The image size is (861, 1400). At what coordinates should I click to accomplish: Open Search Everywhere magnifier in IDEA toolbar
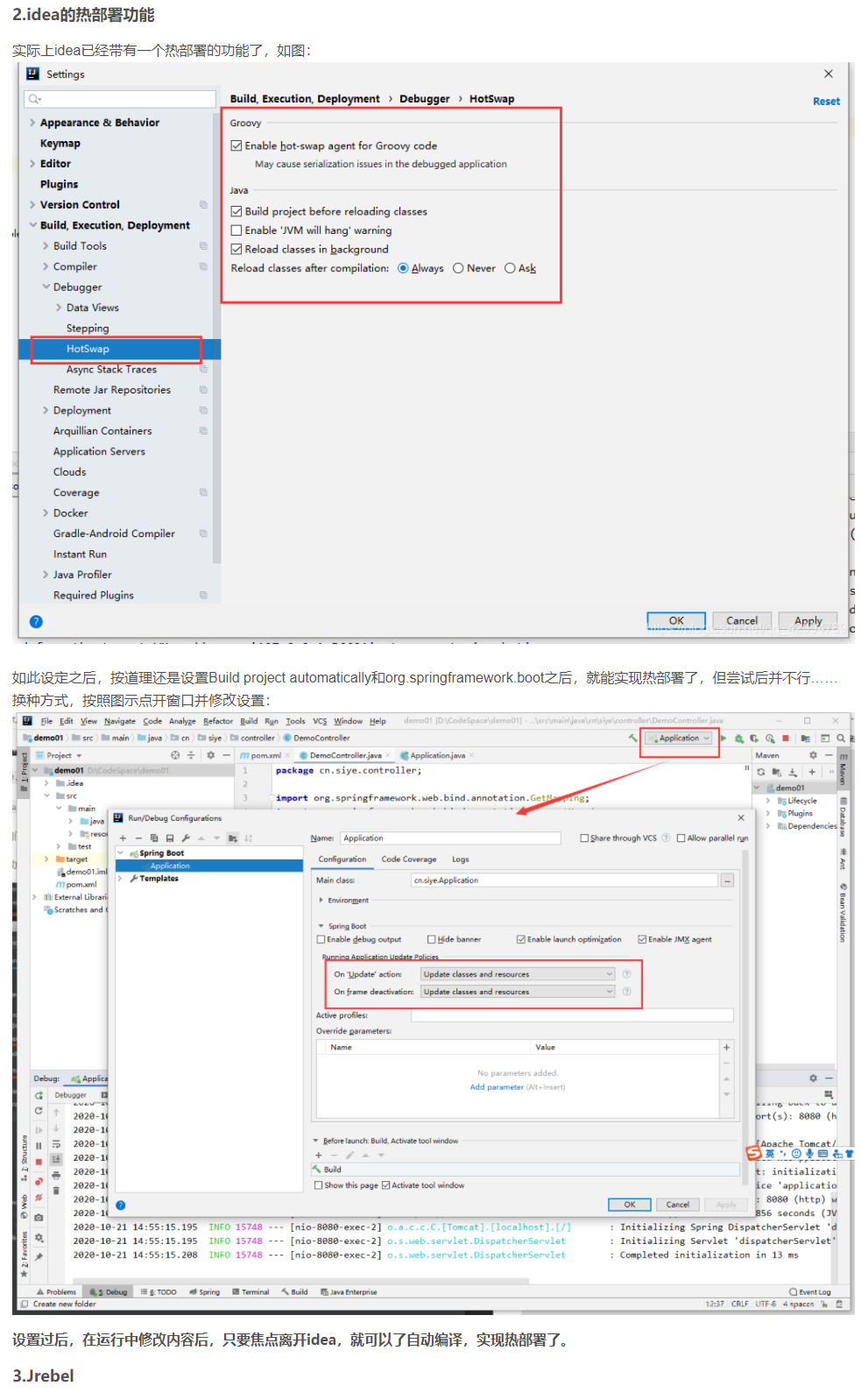coord(841,739)
